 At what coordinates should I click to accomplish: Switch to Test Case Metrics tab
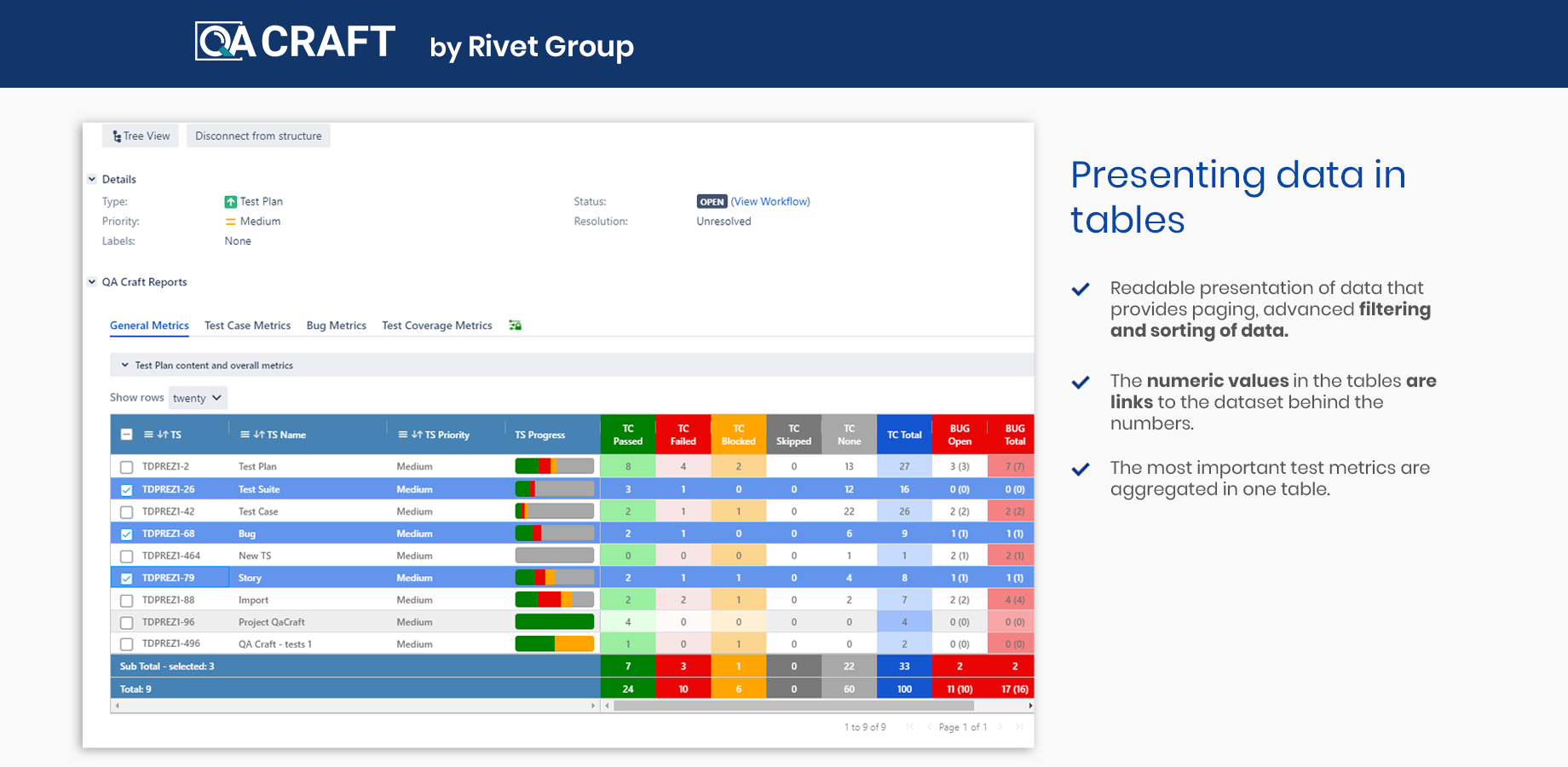(x=247, y=326)
